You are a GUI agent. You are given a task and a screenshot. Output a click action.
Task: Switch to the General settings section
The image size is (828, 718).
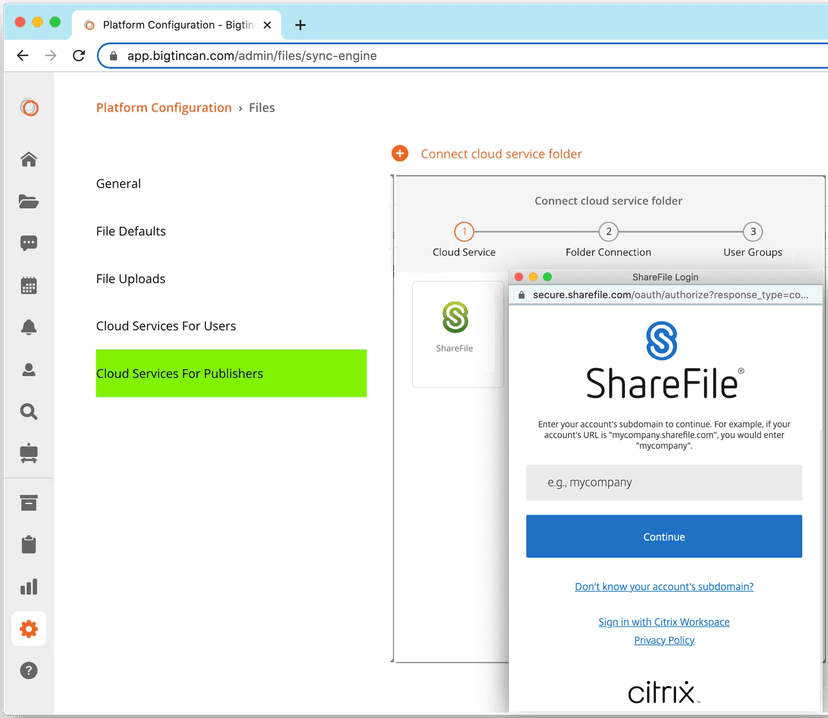(x=118, y=183)
